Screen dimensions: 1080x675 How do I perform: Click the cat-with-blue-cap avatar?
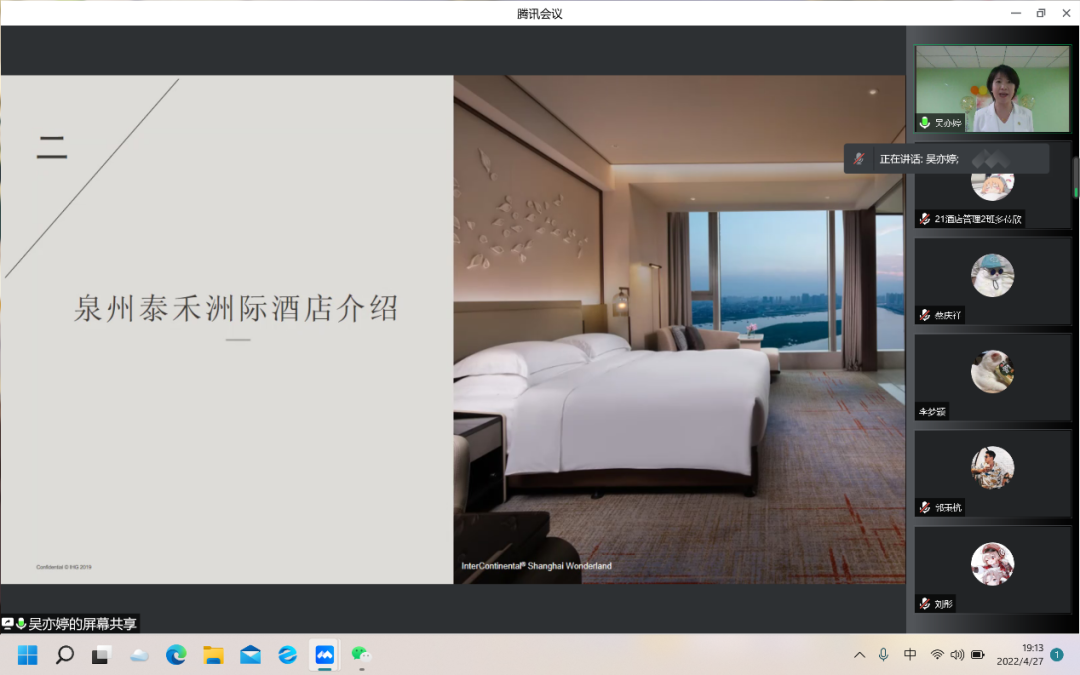coord(992,276)
